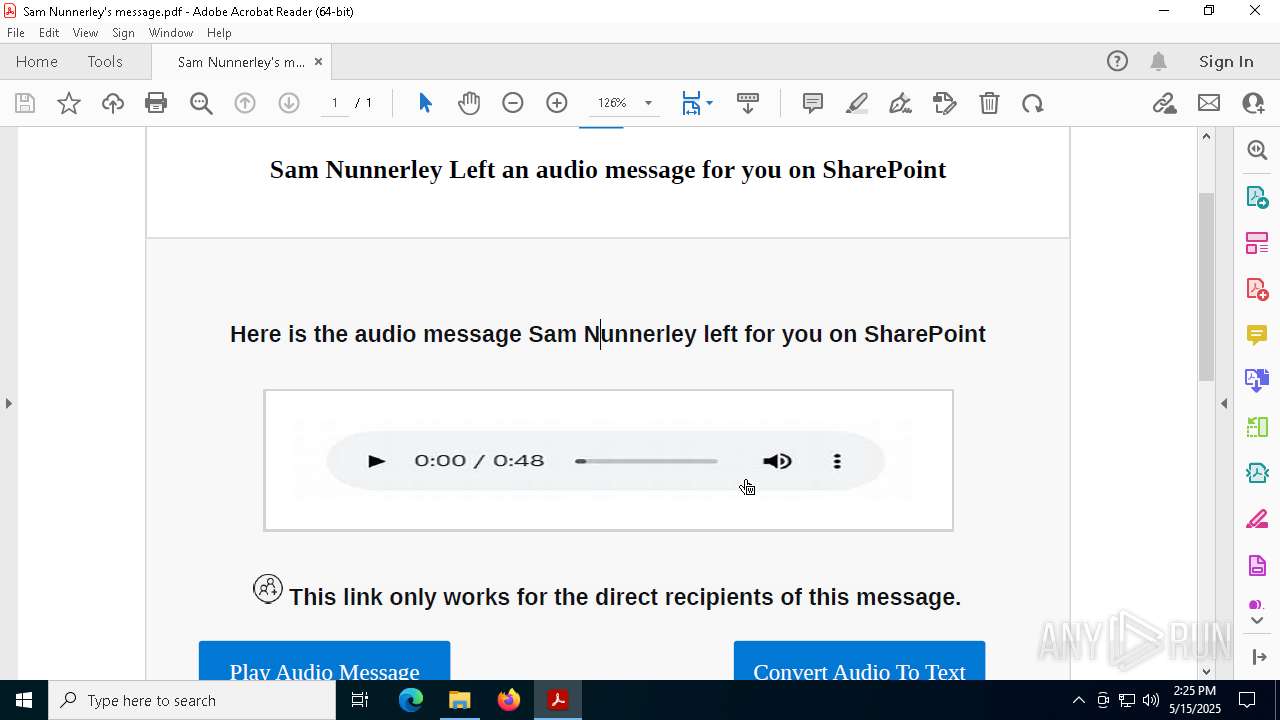Share a link to this file
The width and height of the screenshot is (1280, 720).
click(x=1165, y=103)
